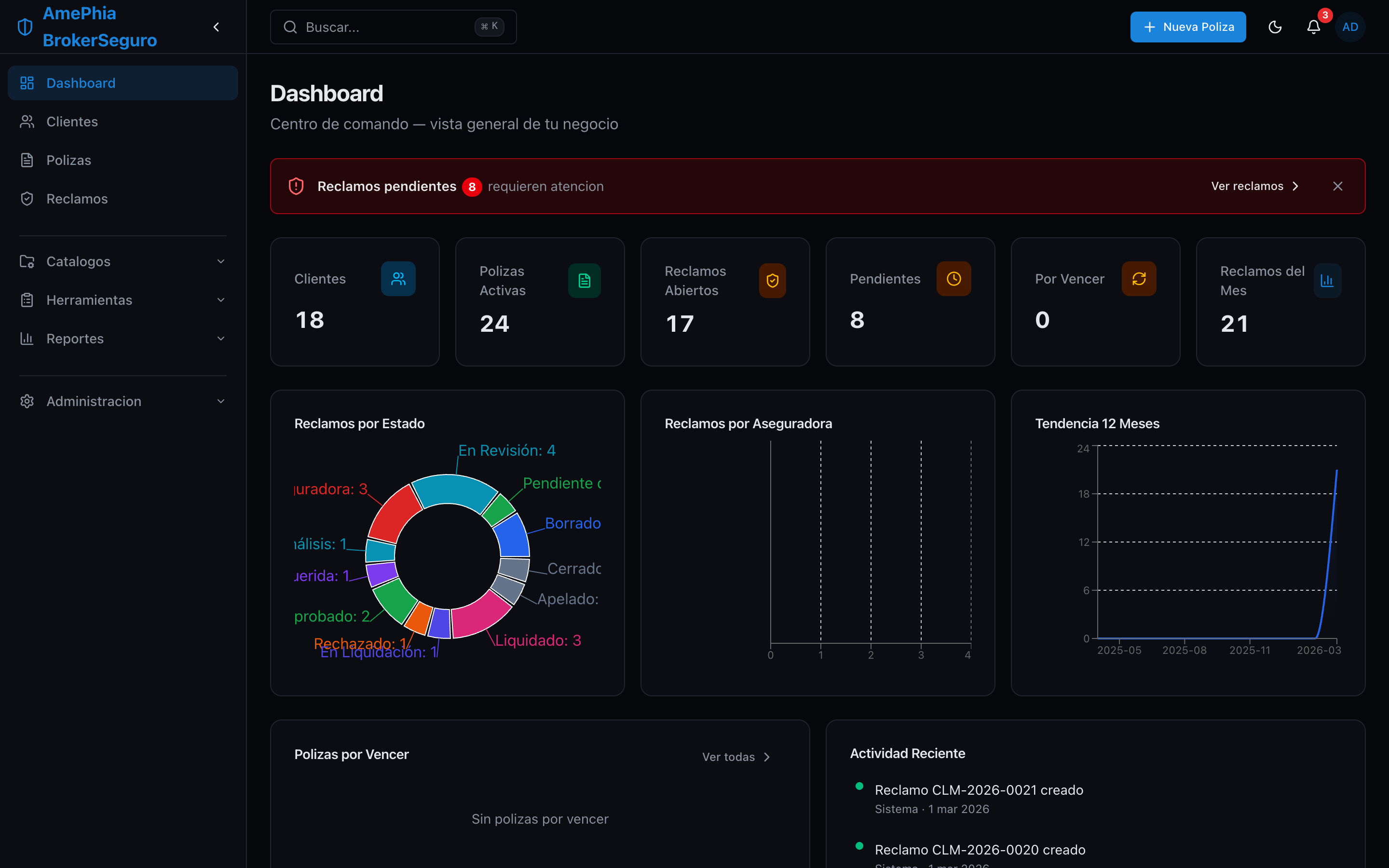This screenshot has height=868, width=1389.
Task: Focus the Buscar search field
Action: 393,27
